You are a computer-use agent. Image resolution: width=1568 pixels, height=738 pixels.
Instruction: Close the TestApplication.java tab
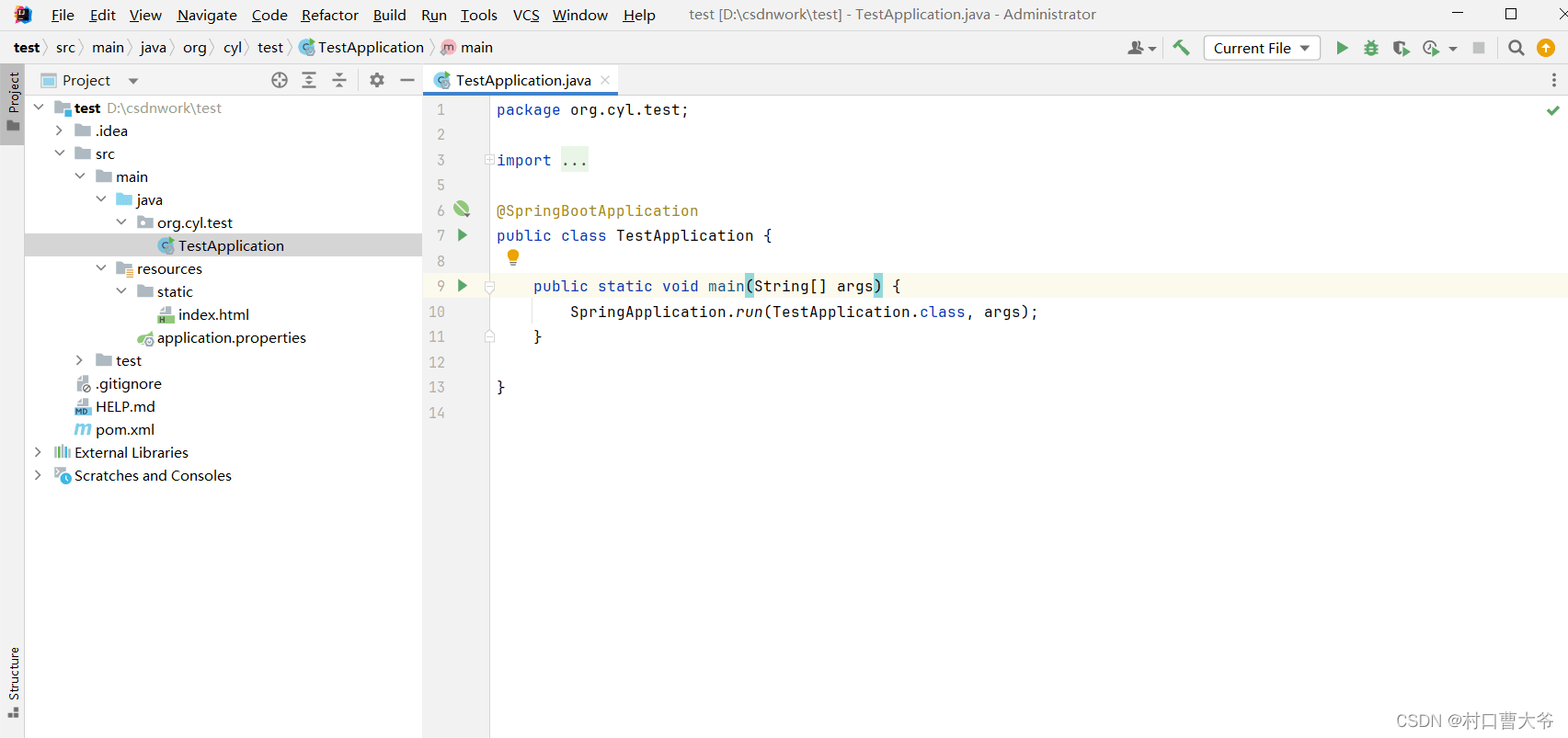605,80
